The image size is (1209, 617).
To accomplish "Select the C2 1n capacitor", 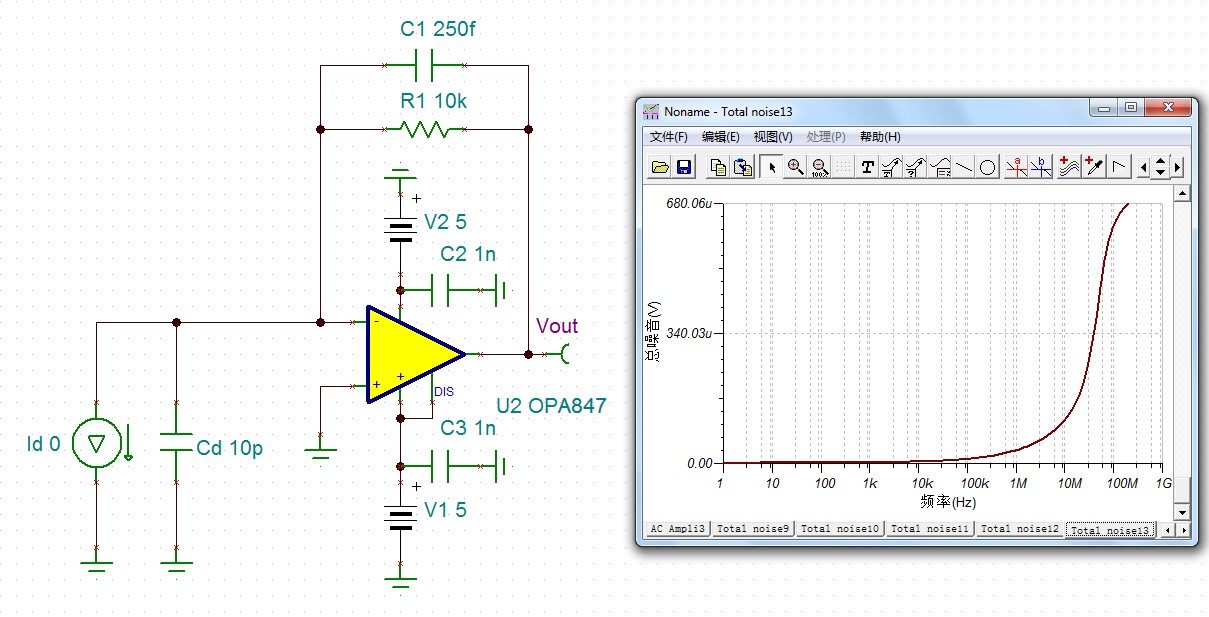I will pos(441,290).
